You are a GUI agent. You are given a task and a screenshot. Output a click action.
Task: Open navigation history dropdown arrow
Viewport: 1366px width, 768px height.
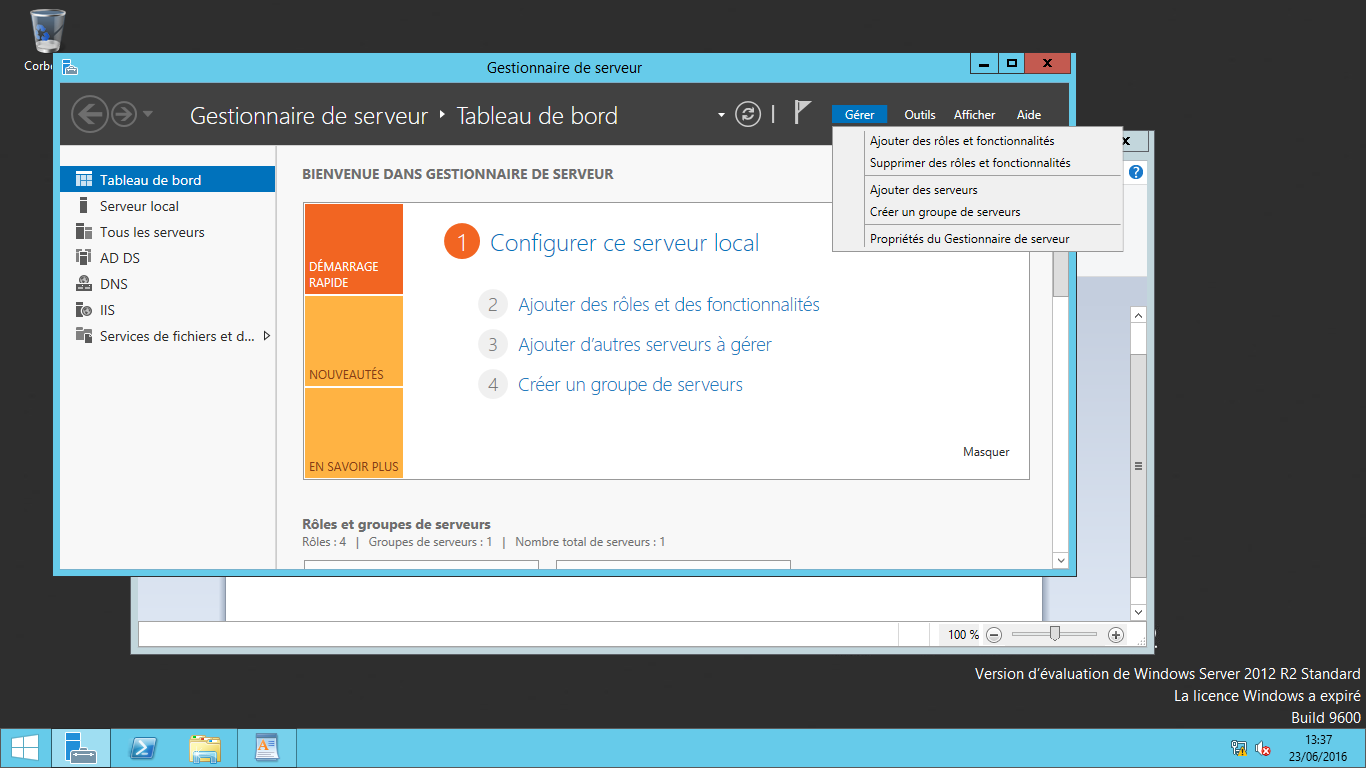point(148,114)
